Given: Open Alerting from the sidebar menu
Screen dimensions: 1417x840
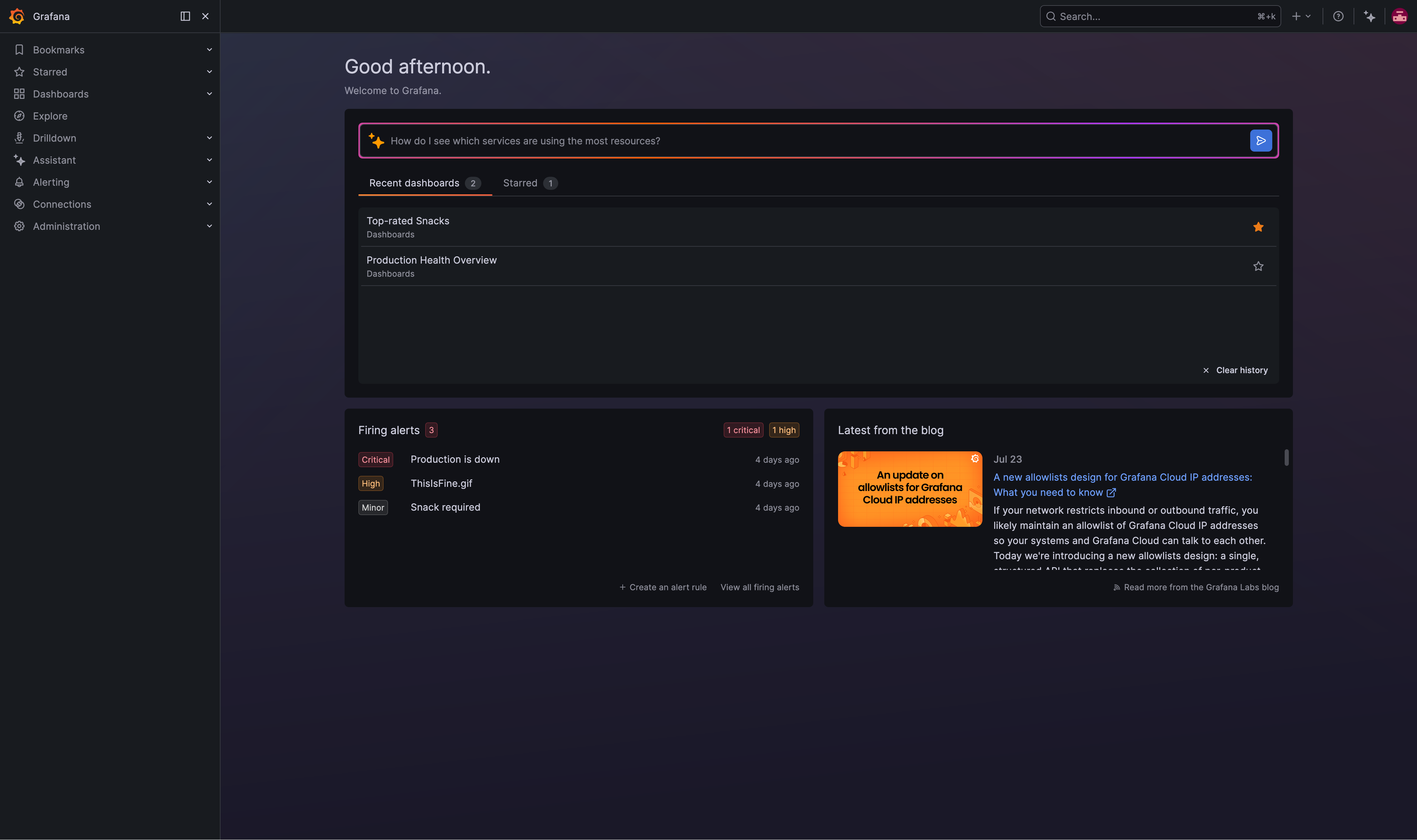Looking at the screenshot, I should tap(51, 182).
